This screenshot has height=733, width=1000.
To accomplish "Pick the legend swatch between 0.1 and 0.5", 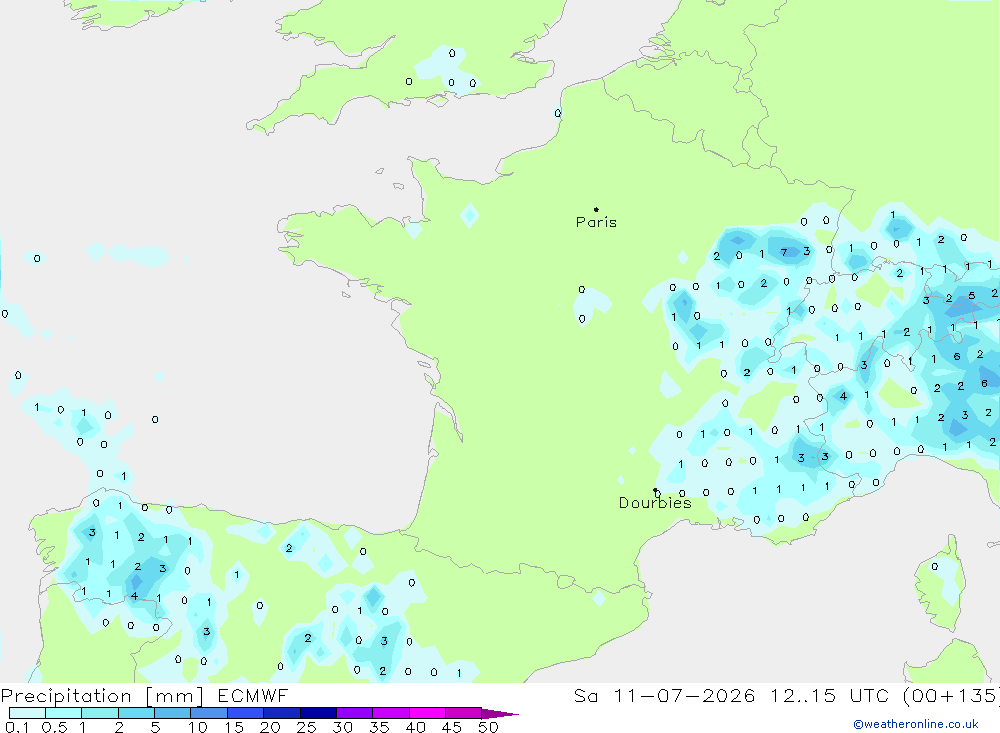I will [27, 713].
